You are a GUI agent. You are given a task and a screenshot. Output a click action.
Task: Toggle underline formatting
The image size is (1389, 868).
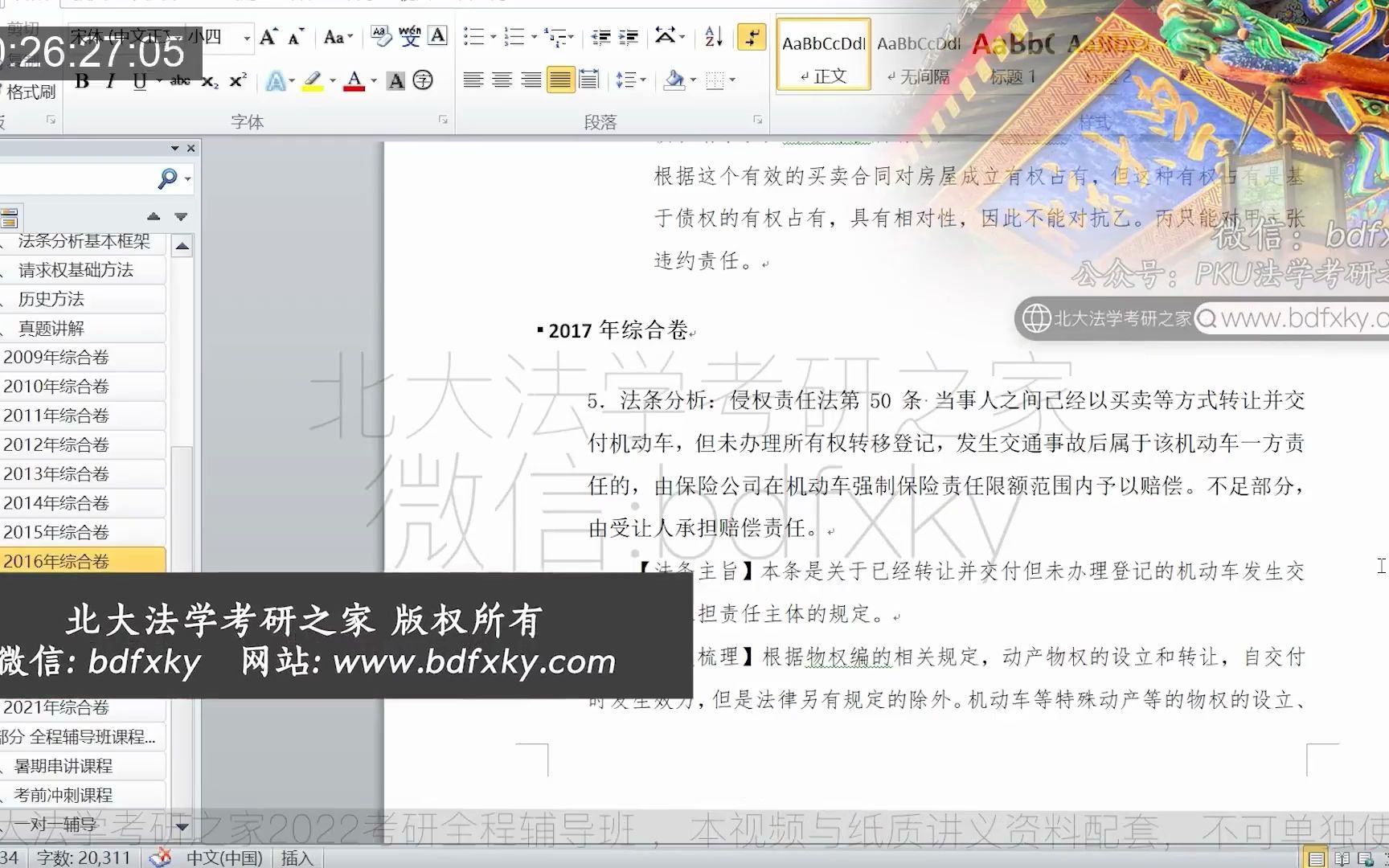click(140, 80)
